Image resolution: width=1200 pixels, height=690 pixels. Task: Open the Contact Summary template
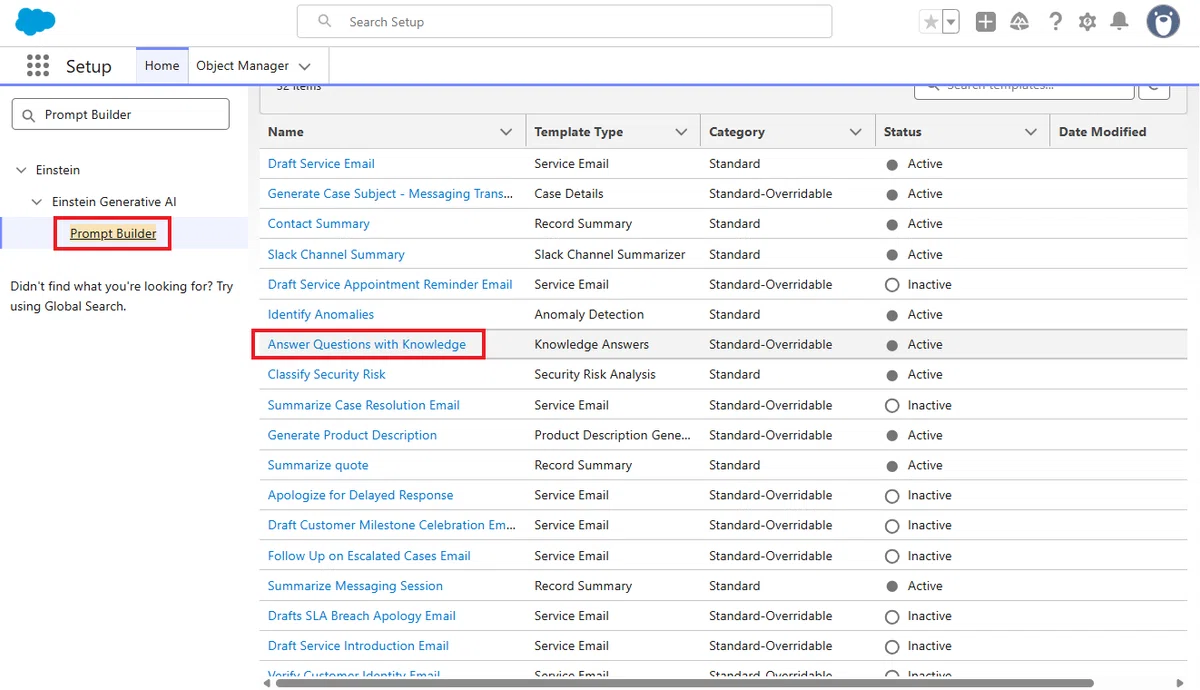(x=318, y=224)
